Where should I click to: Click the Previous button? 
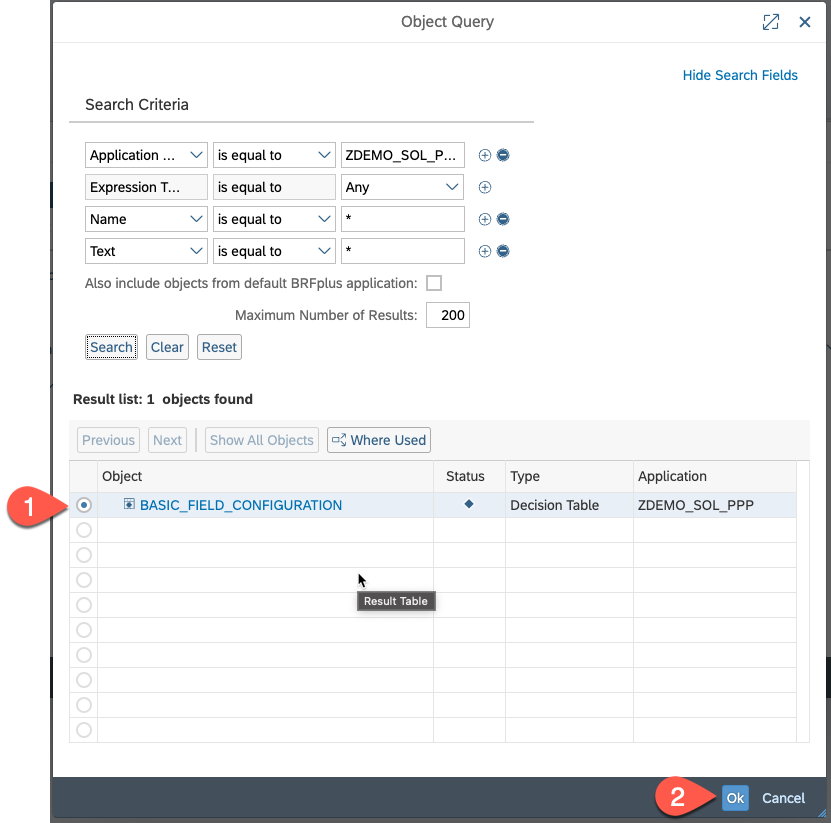(108, 440)
